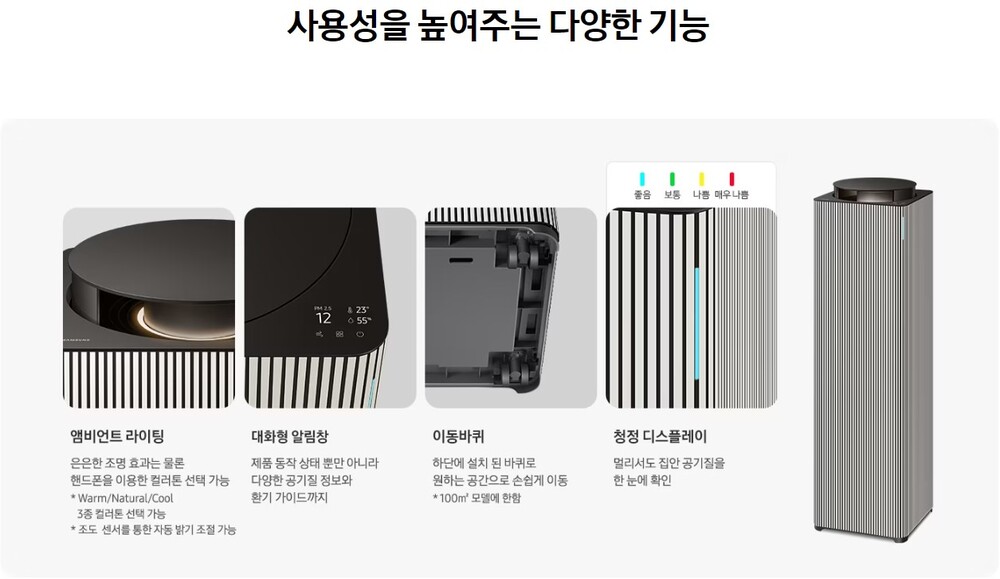Click the 이동바퀴 heading
Image resolution: width=1000 pixels, height=579 pixels.
(x=459, y=437)
